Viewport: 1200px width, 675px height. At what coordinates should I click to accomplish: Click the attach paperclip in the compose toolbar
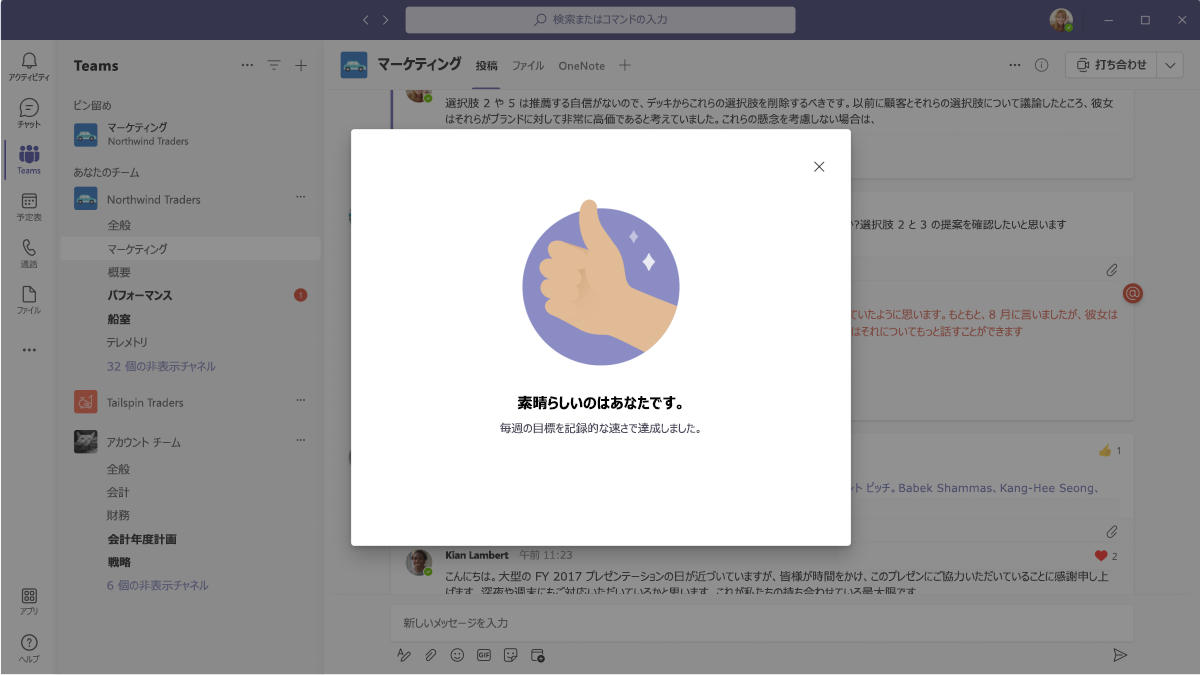coord(431,655)
